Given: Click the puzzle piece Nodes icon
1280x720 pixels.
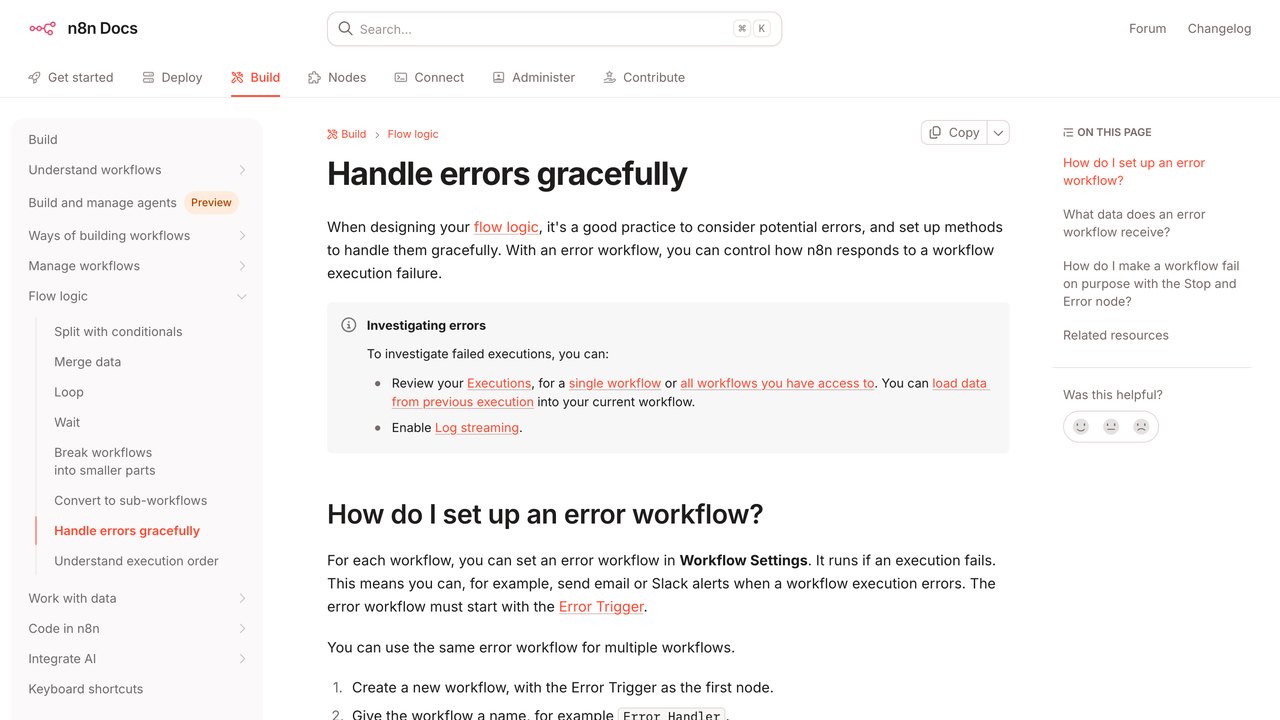Looking at the screenshot, I should pos(315,77).
